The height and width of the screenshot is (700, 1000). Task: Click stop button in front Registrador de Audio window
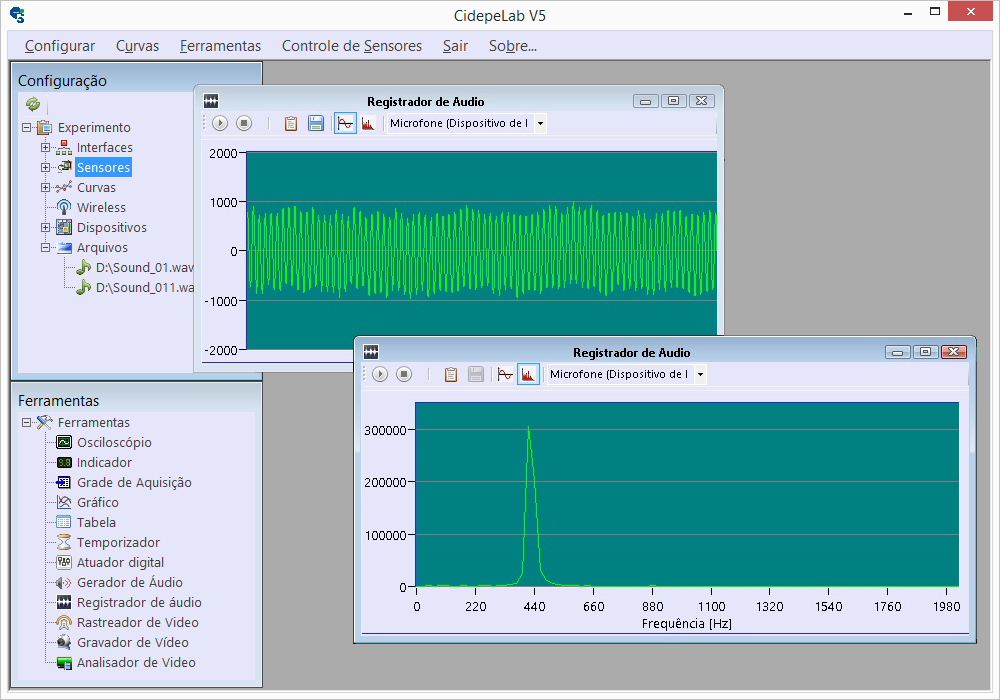(404, 374)
